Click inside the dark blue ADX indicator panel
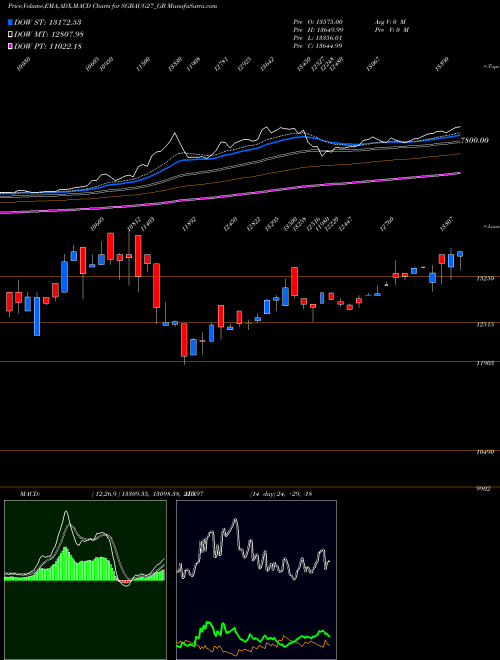The width and height of the screenshot is (500, 660). [256, 580]
